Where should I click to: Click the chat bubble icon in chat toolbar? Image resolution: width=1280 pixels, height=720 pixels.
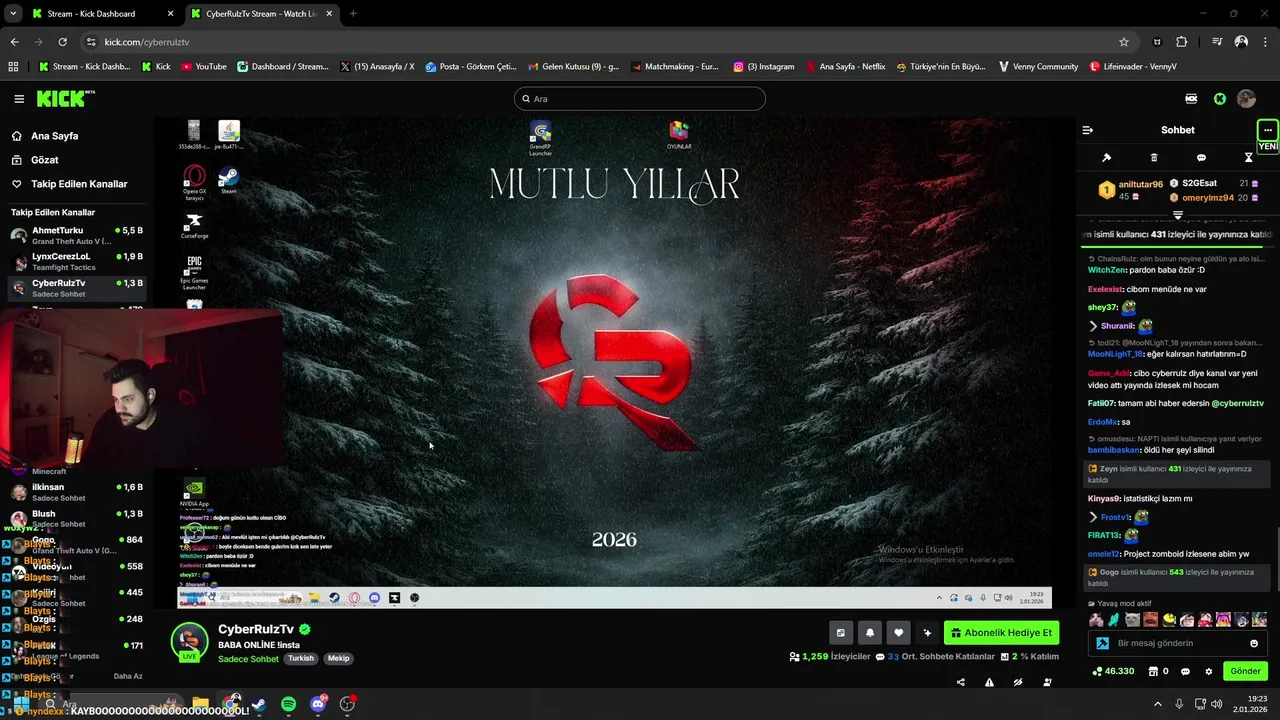pos(1201,158)
